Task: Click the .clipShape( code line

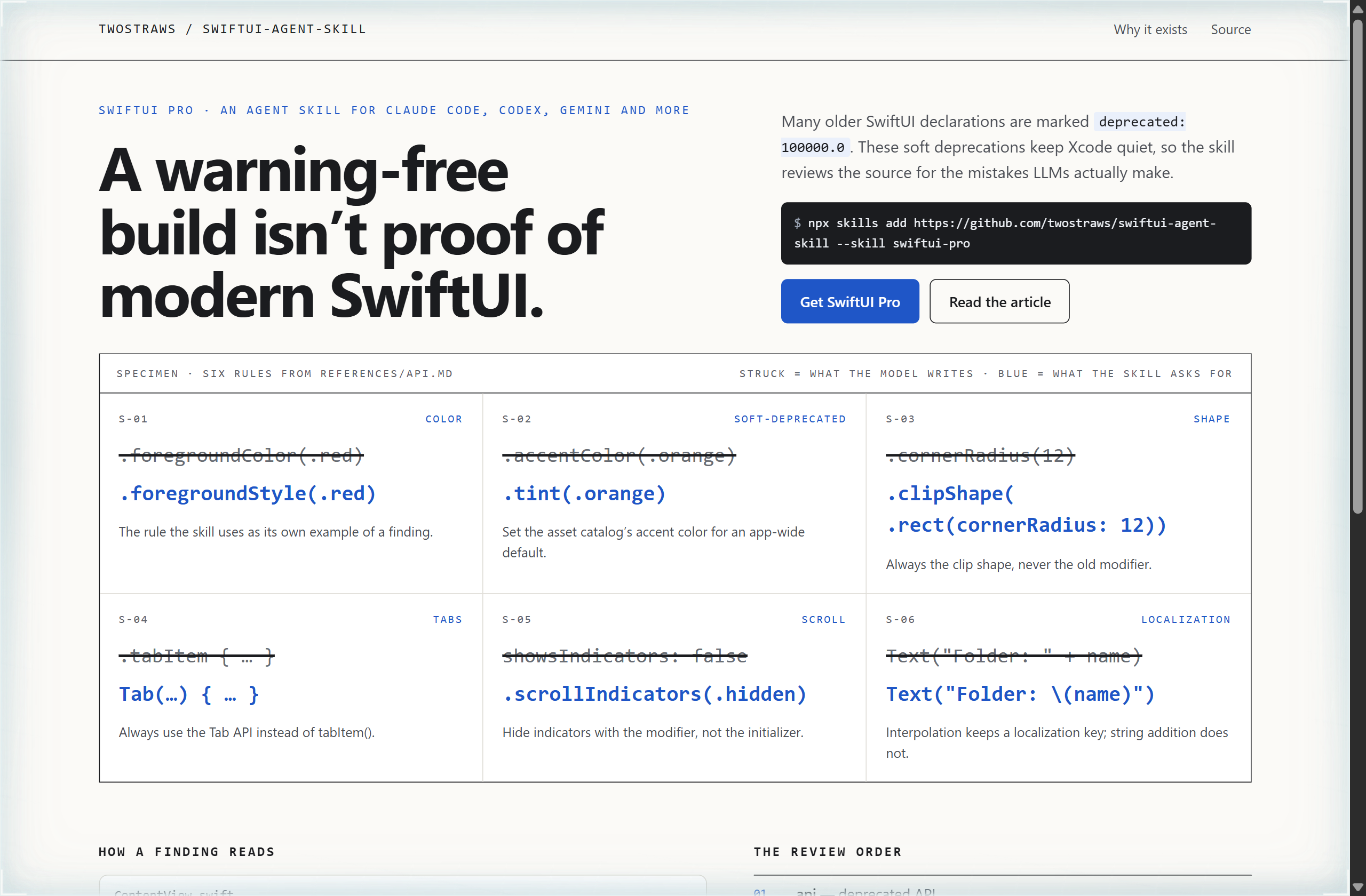Action: tap(950, 493)
